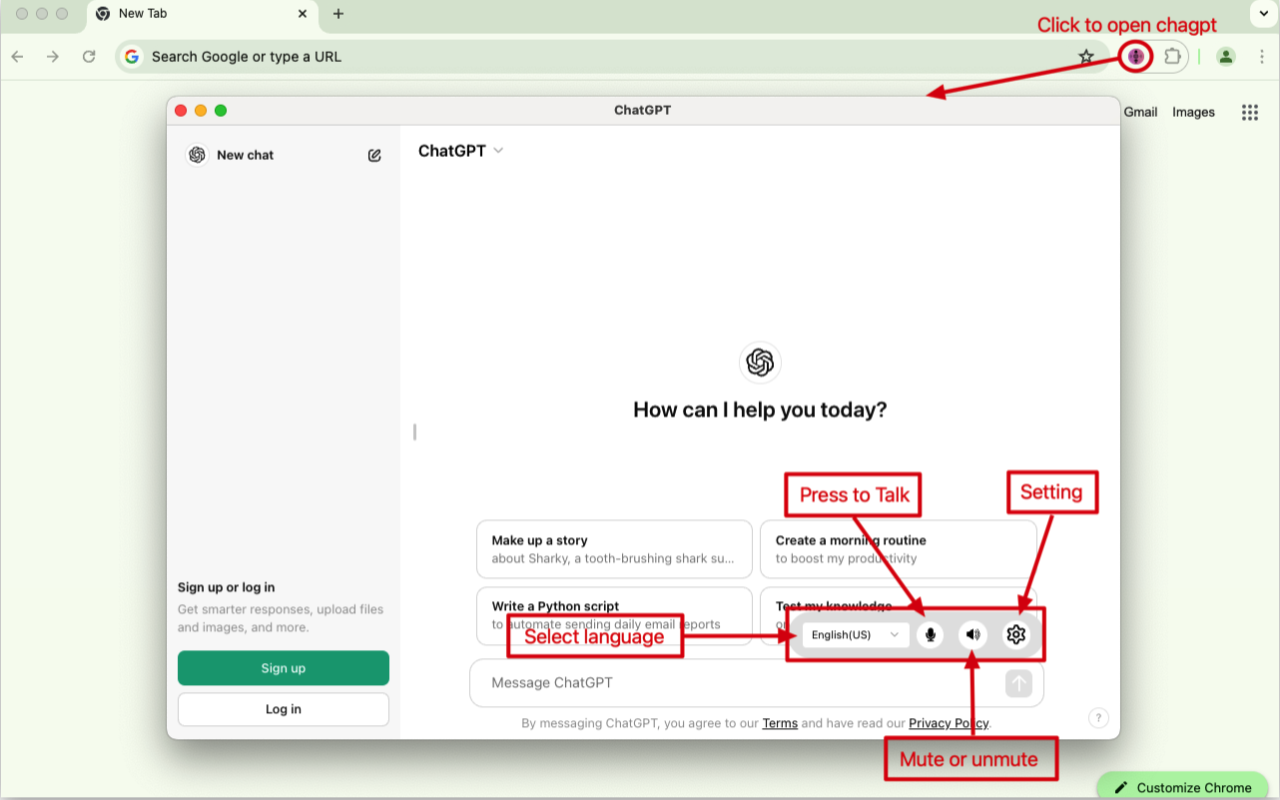Viewport: 1280px width, 800px height.
Task: Start a new chat with the compose icon
Action: (374, 155)
